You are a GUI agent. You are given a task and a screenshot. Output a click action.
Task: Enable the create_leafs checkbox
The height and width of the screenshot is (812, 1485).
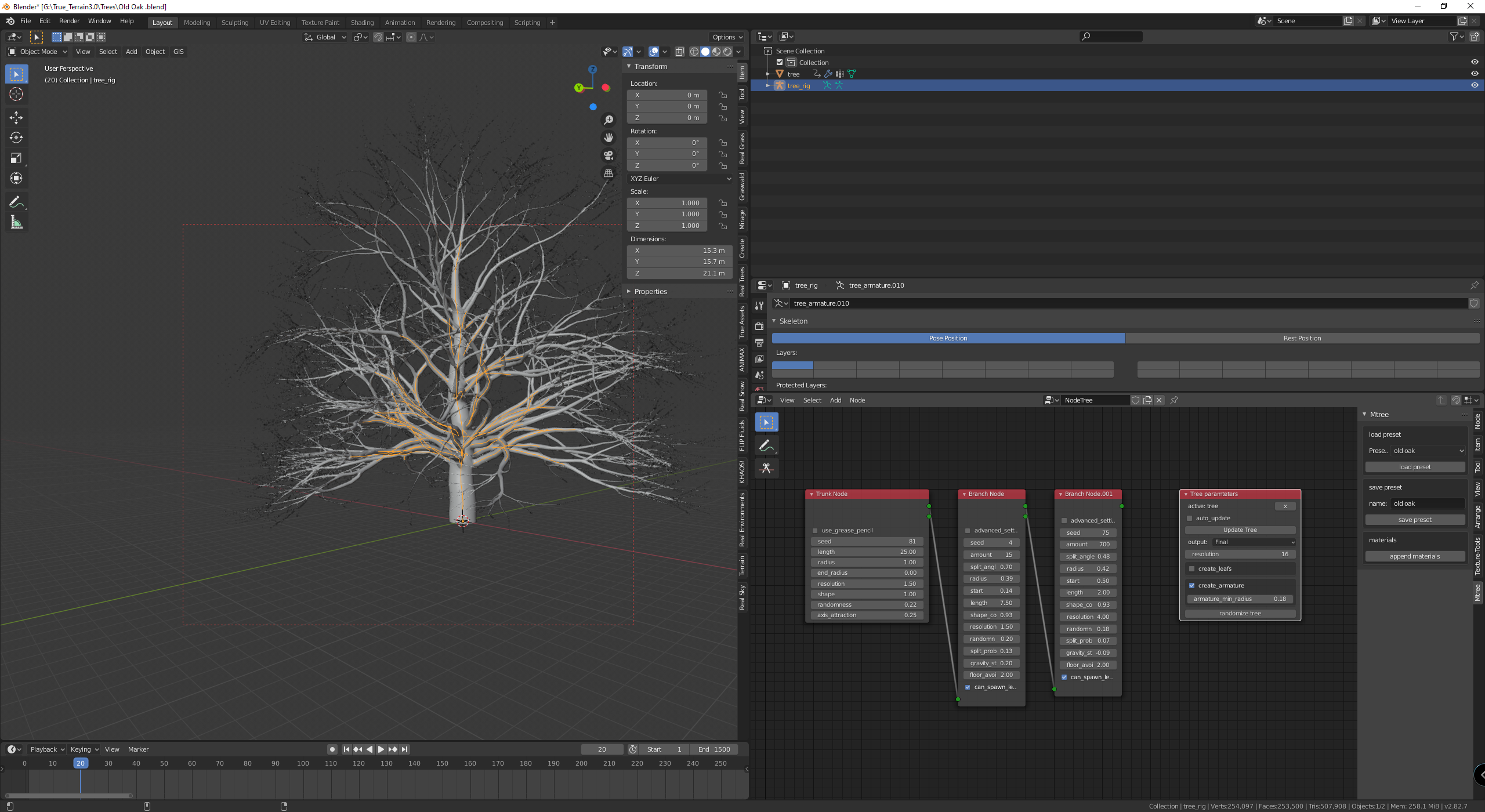(x=1192, y=569)
